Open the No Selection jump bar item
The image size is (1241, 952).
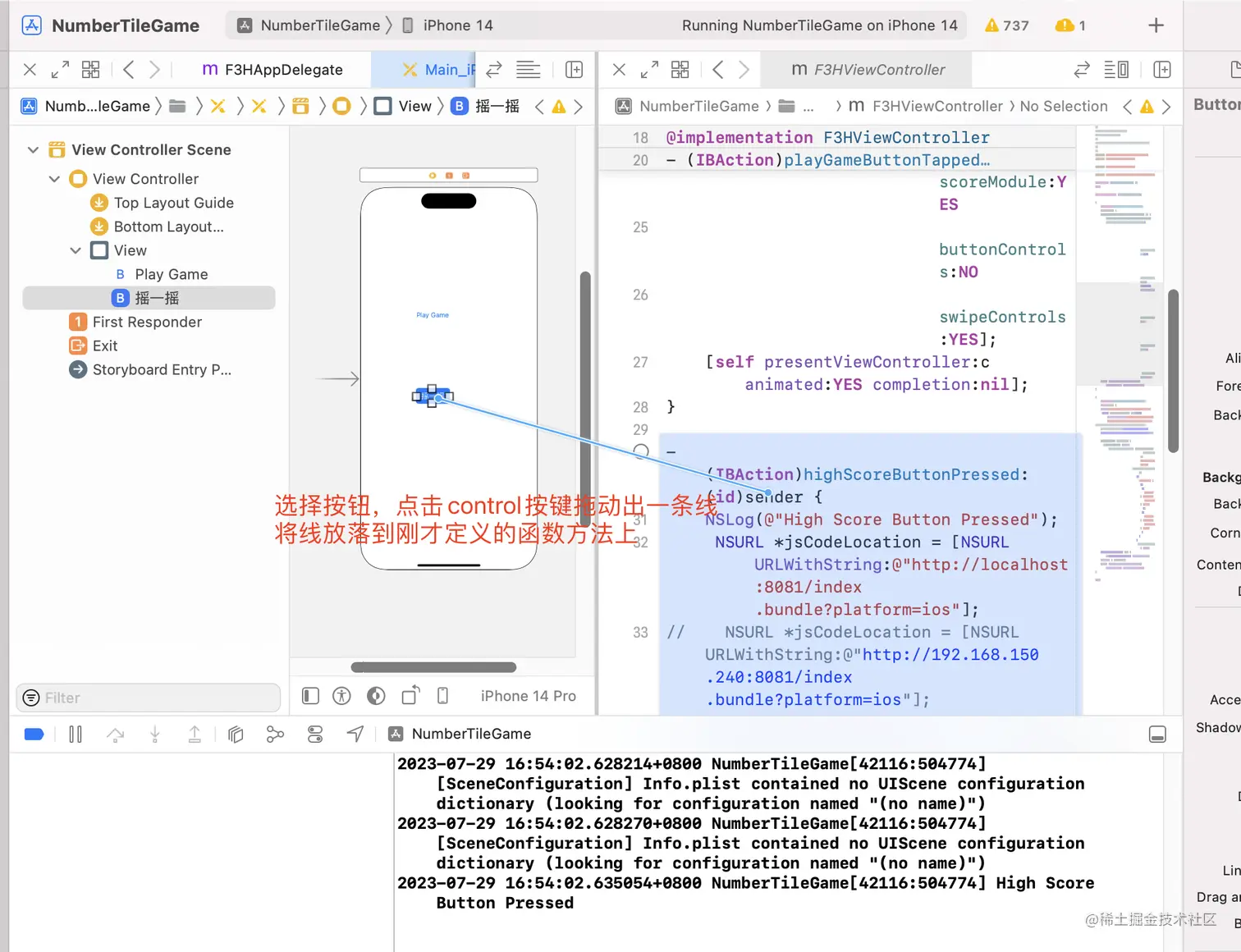tap(1064, 106)
